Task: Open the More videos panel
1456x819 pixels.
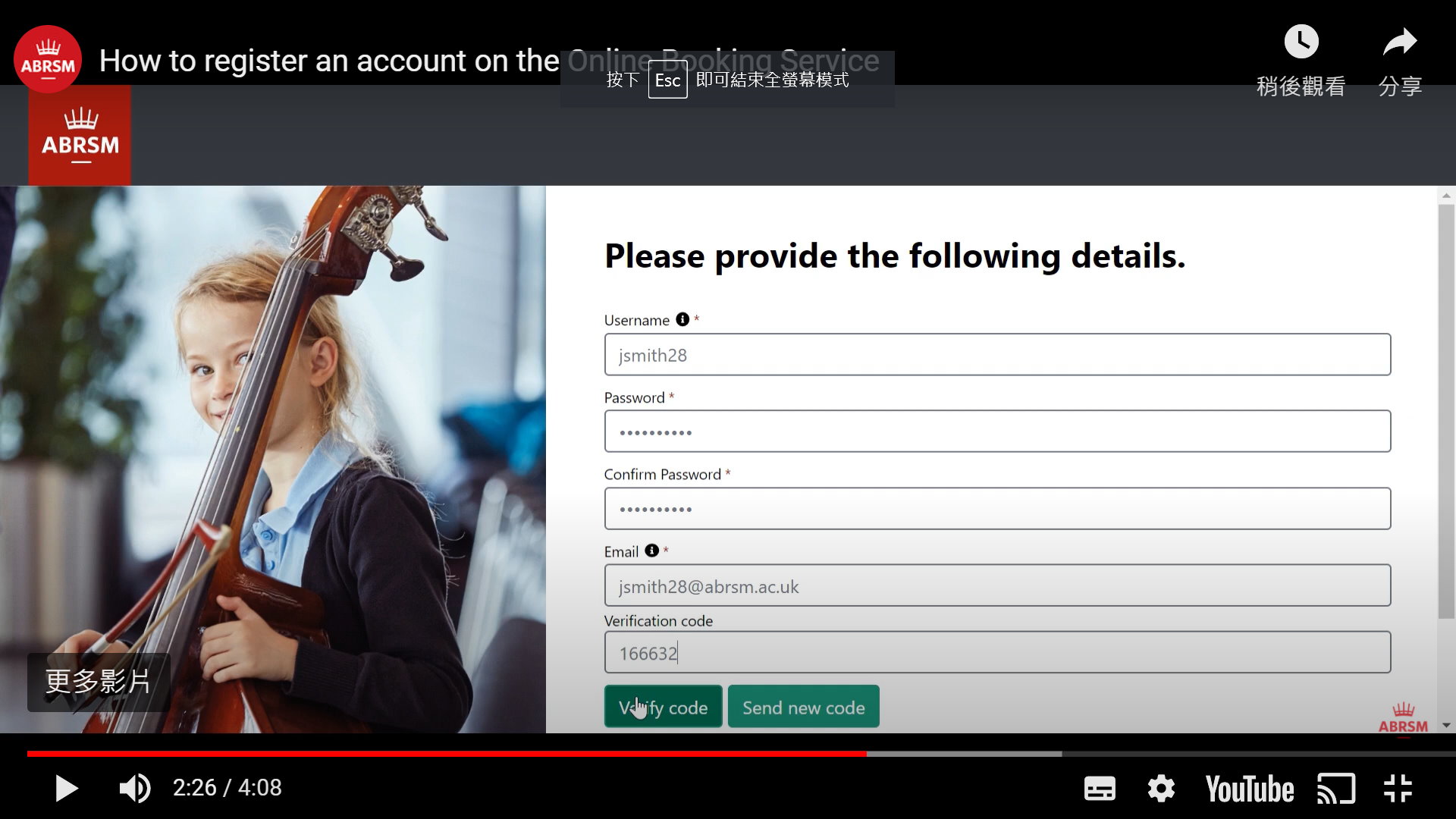Action: (x=99, y=682)
